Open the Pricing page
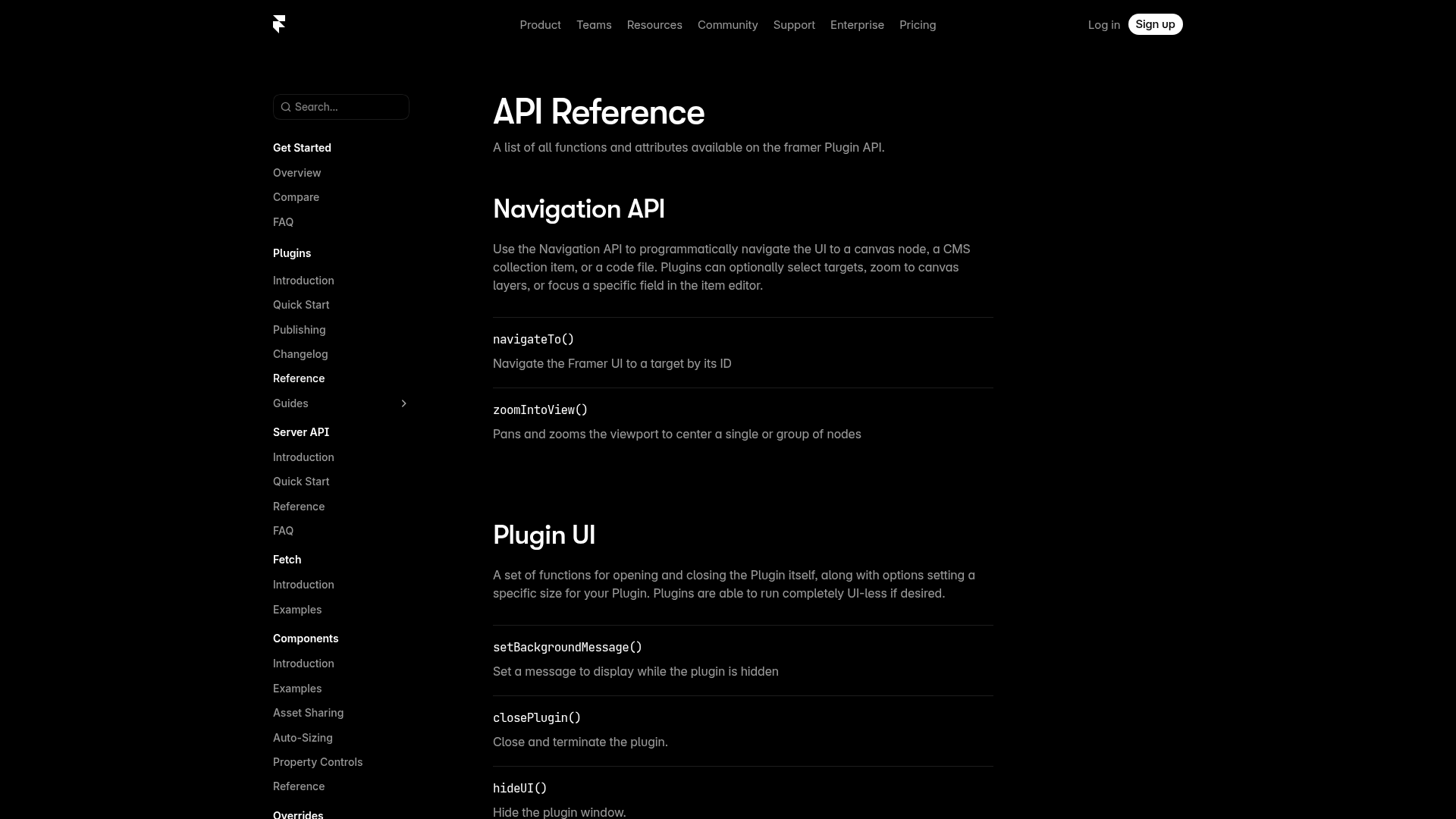1456x819 pixels. point(918,25)
